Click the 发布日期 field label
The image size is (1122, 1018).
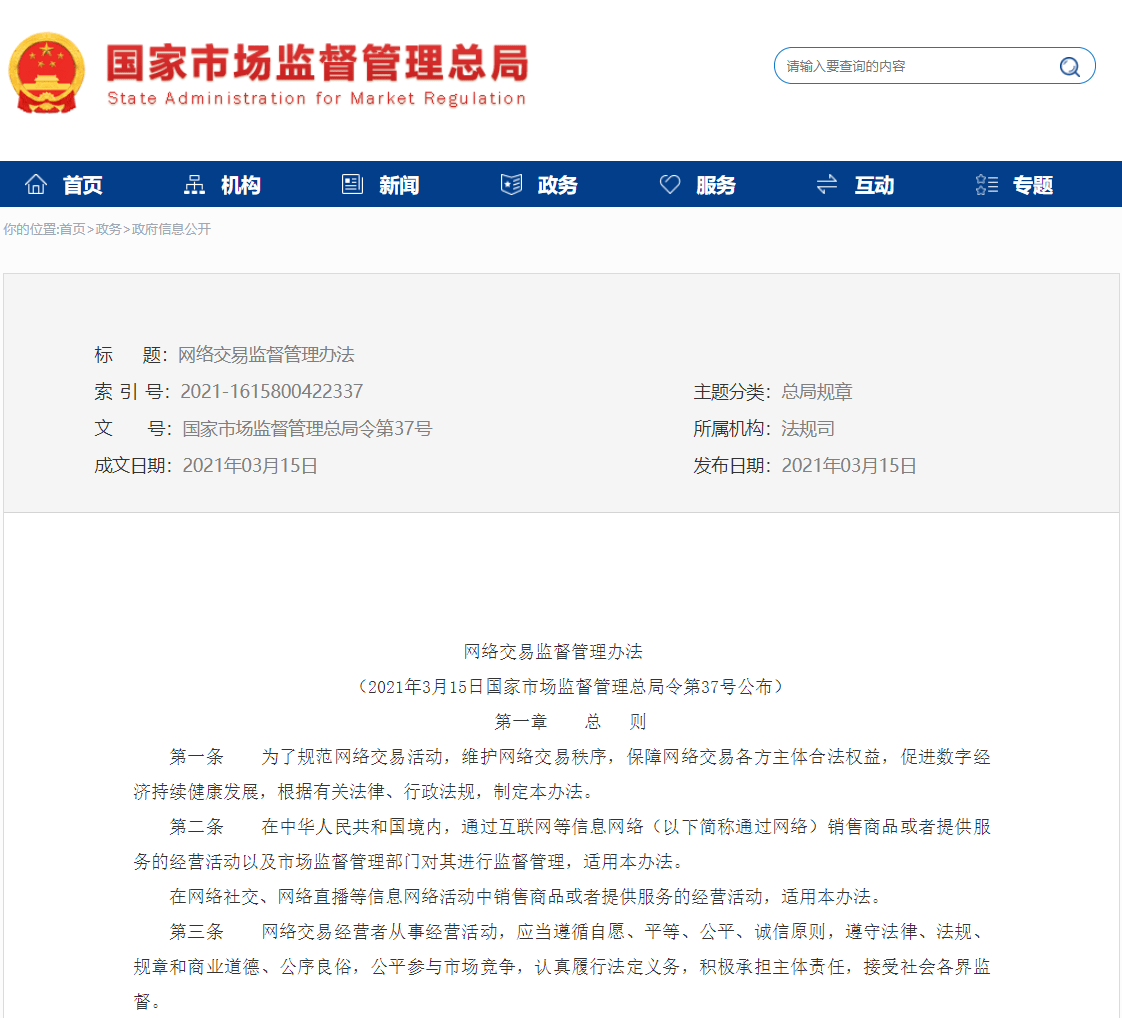pos(732,466)
